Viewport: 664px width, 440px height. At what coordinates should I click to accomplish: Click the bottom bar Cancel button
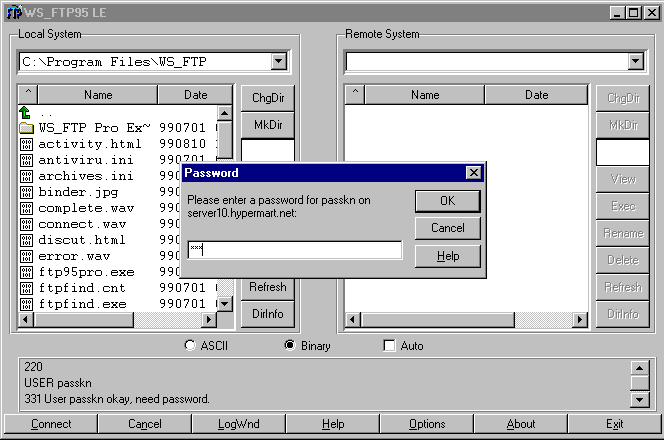click(x=145, y=424)
